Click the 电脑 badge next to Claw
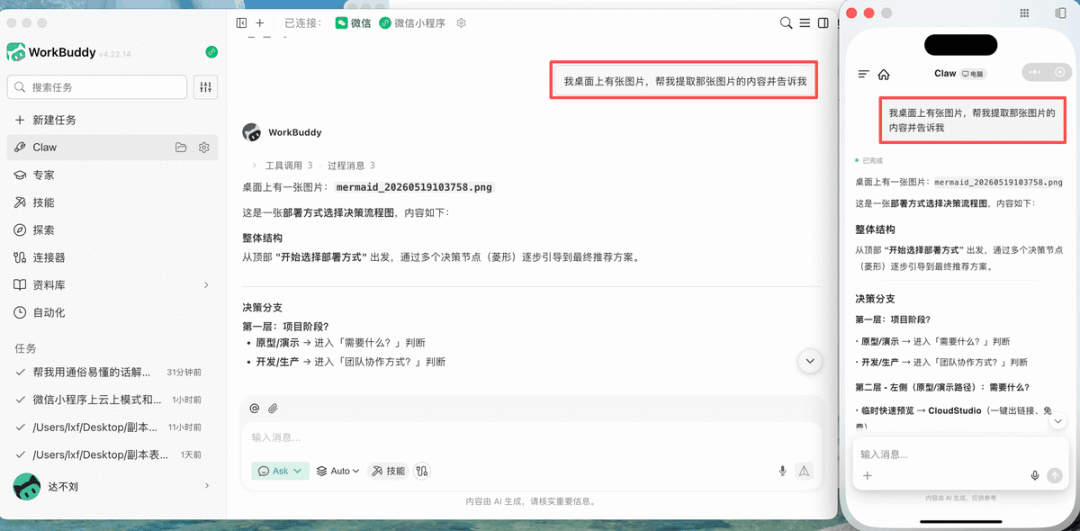The height and width of the screenshot is (531, 1080). 974,74
